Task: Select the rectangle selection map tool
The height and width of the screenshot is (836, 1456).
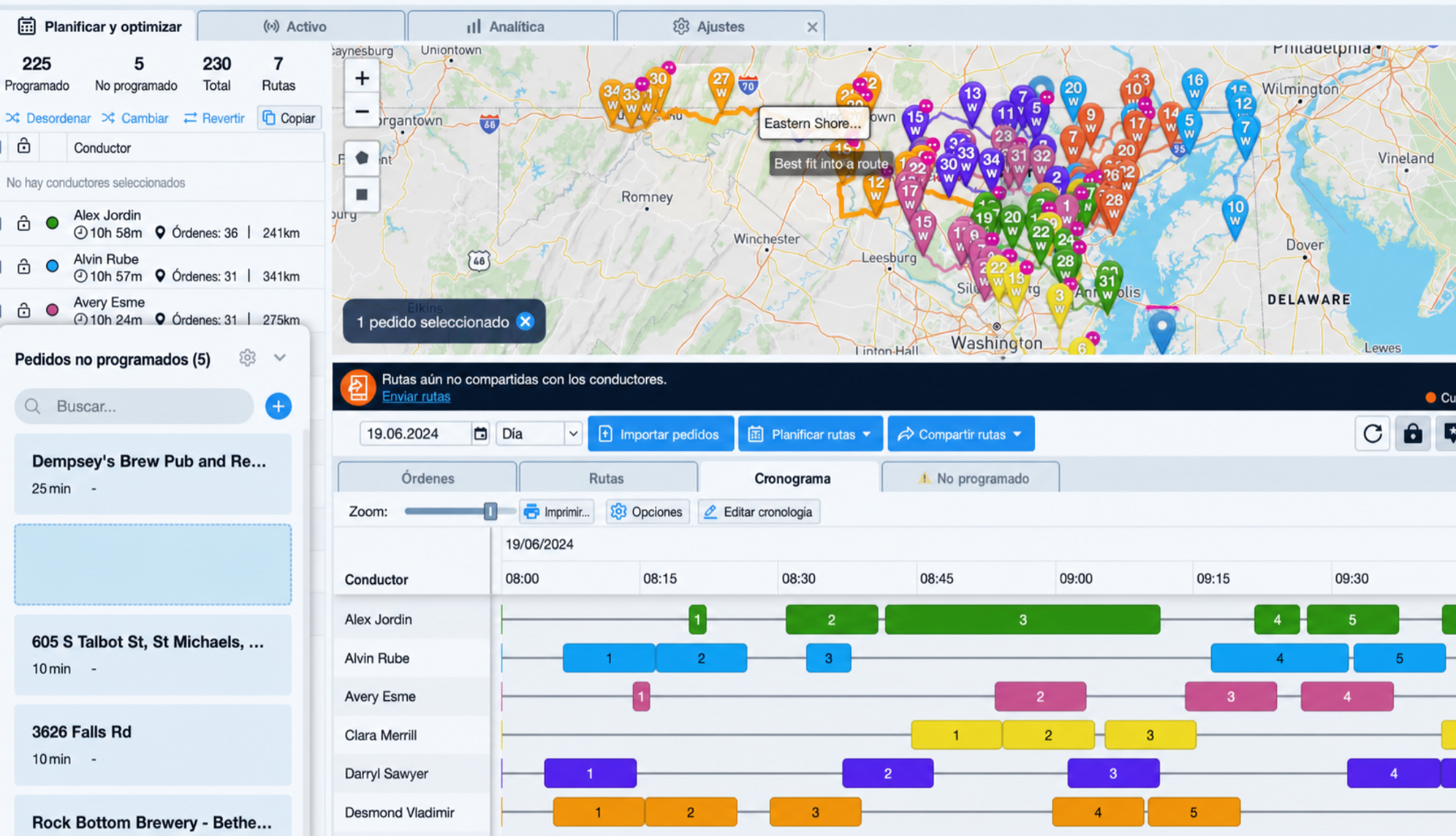Action: click(361, 194)
